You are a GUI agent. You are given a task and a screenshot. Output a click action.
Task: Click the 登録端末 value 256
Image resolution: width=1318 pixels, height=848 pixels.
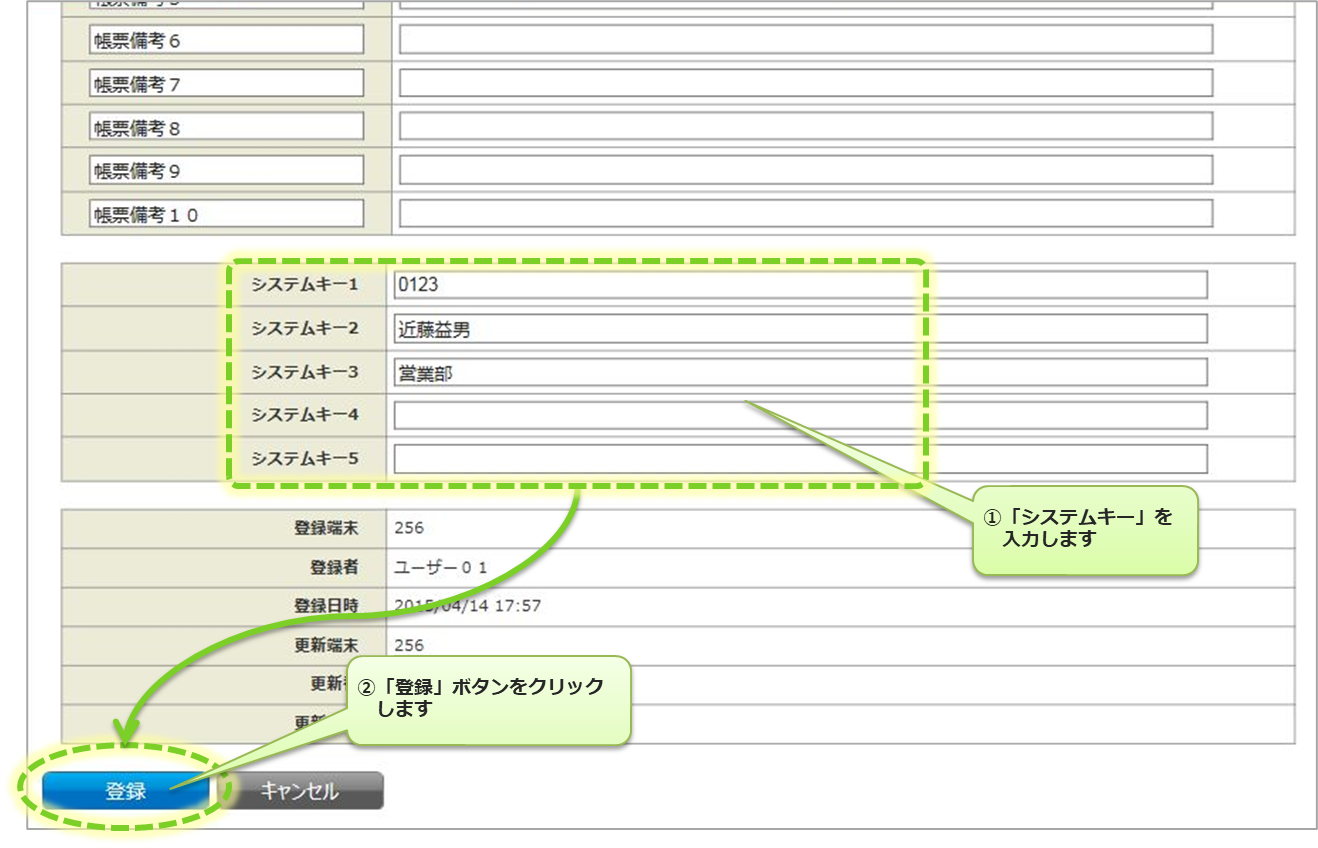click(x=409, y=528)
